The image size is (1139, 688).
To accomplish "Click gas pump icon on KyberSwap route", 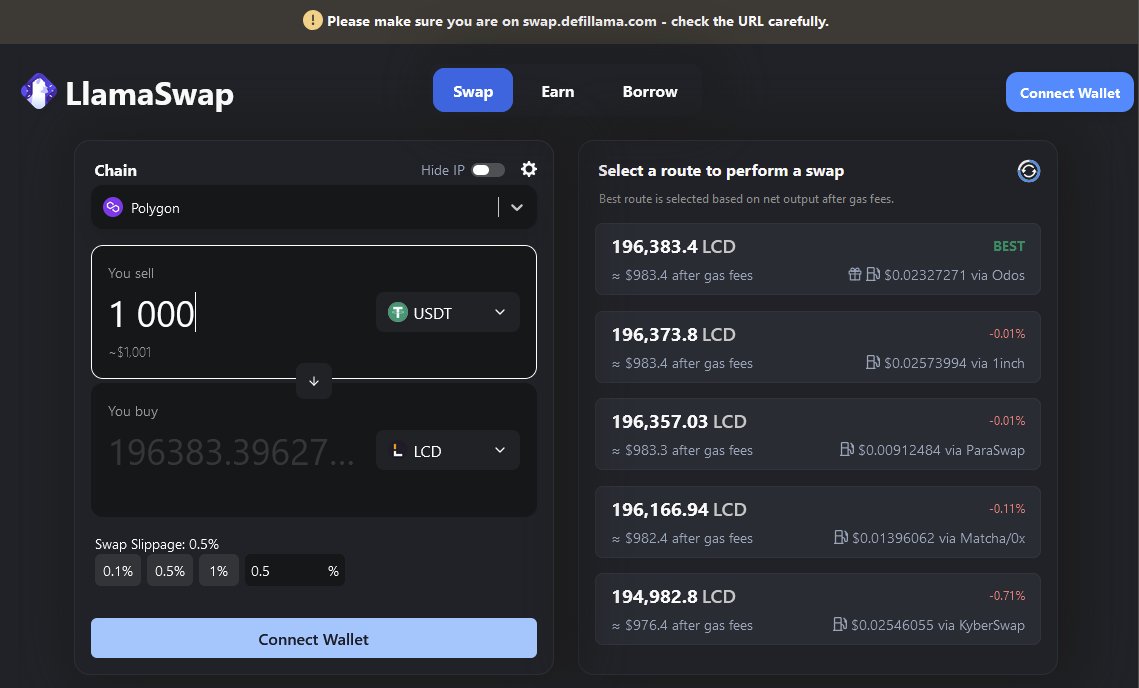I will [x=840, y=624].
